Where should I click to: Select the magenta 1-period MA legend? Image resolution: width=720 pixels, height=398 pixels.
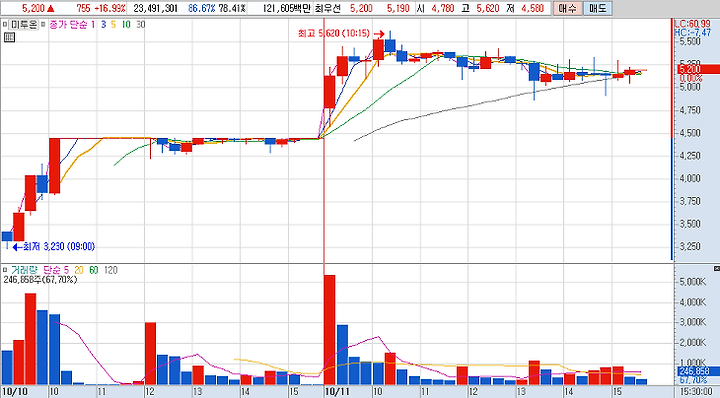click(93, 25)
